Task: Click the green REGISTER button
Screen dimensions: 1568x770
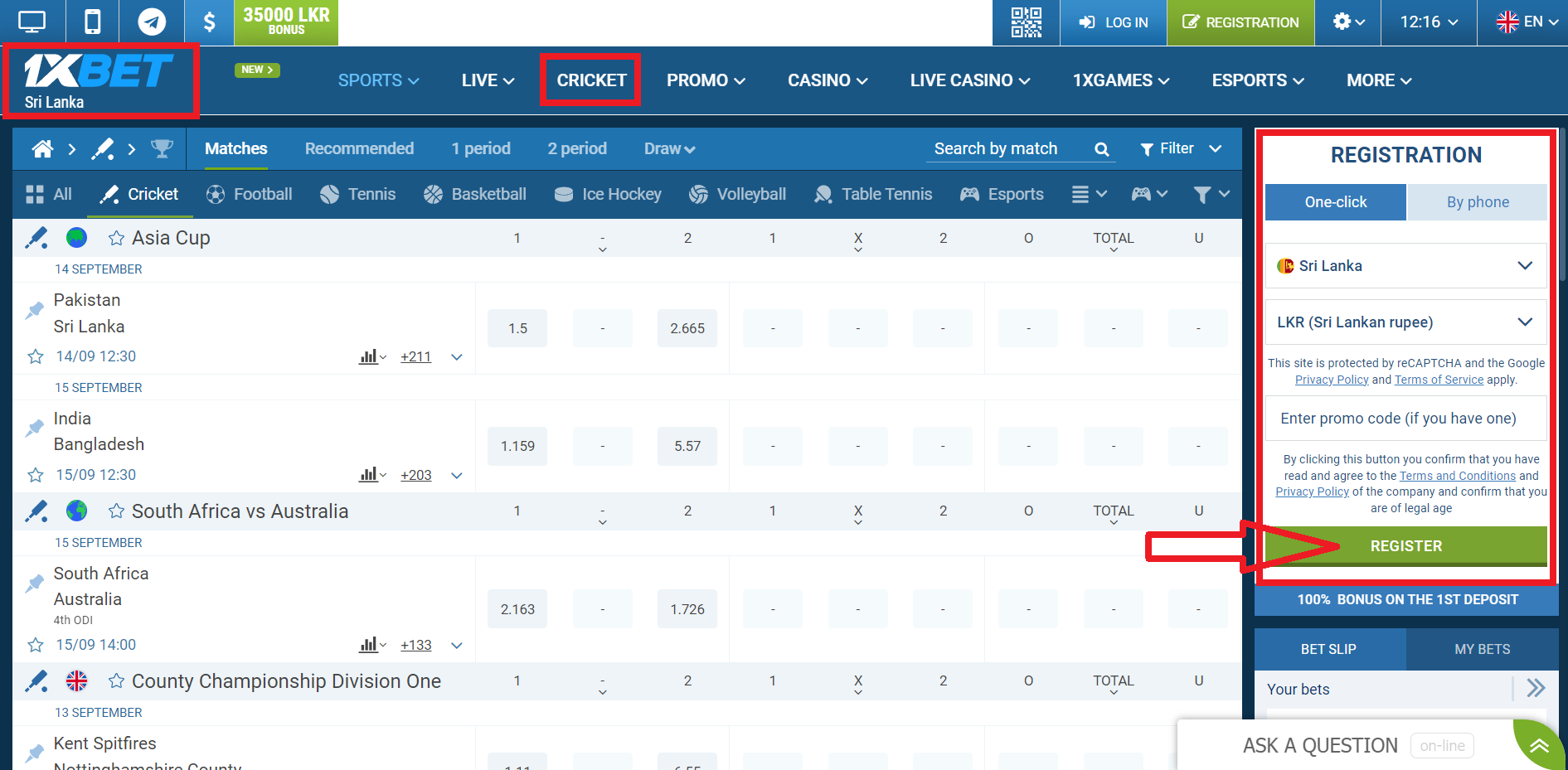Action: point(1405,546)
